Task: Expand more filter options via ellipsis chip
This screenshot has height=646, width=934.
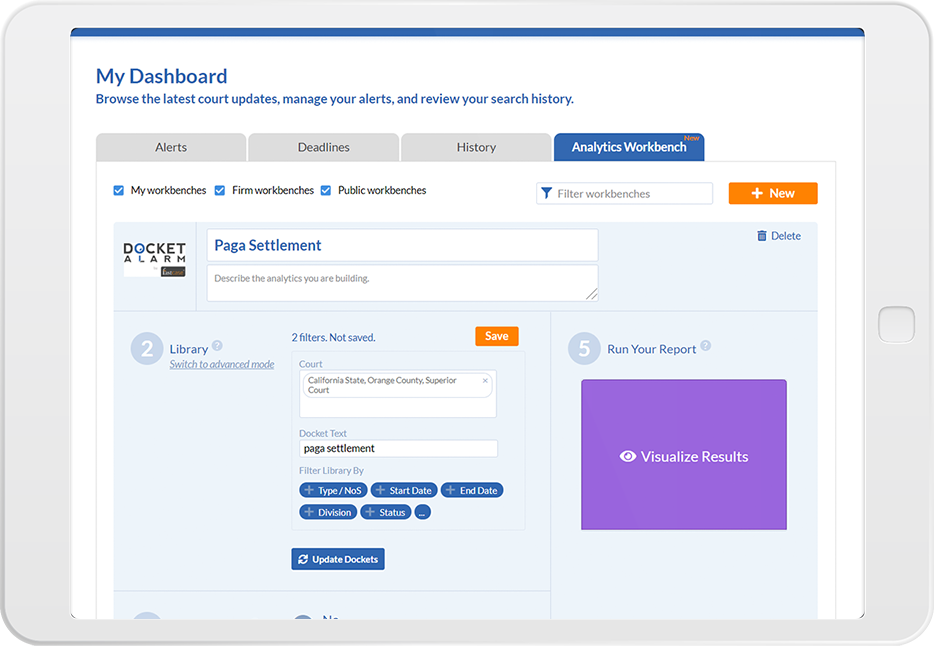Action: 422,512
